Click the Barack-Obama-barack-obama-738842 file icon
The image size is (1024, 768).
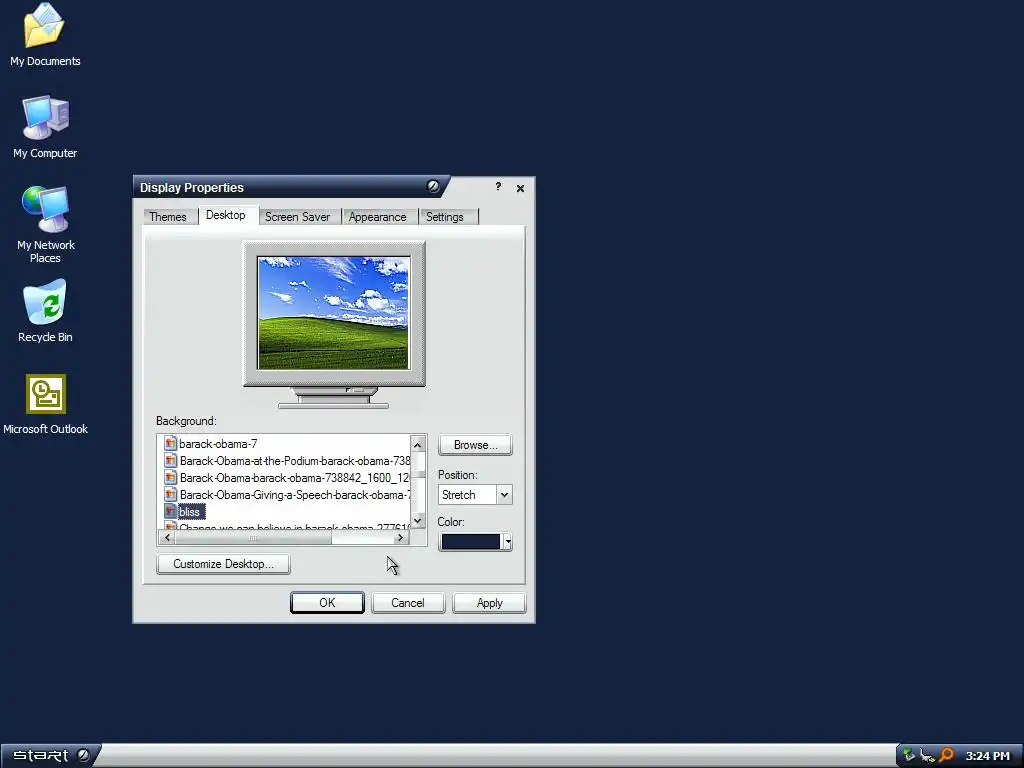coord(170,477)
